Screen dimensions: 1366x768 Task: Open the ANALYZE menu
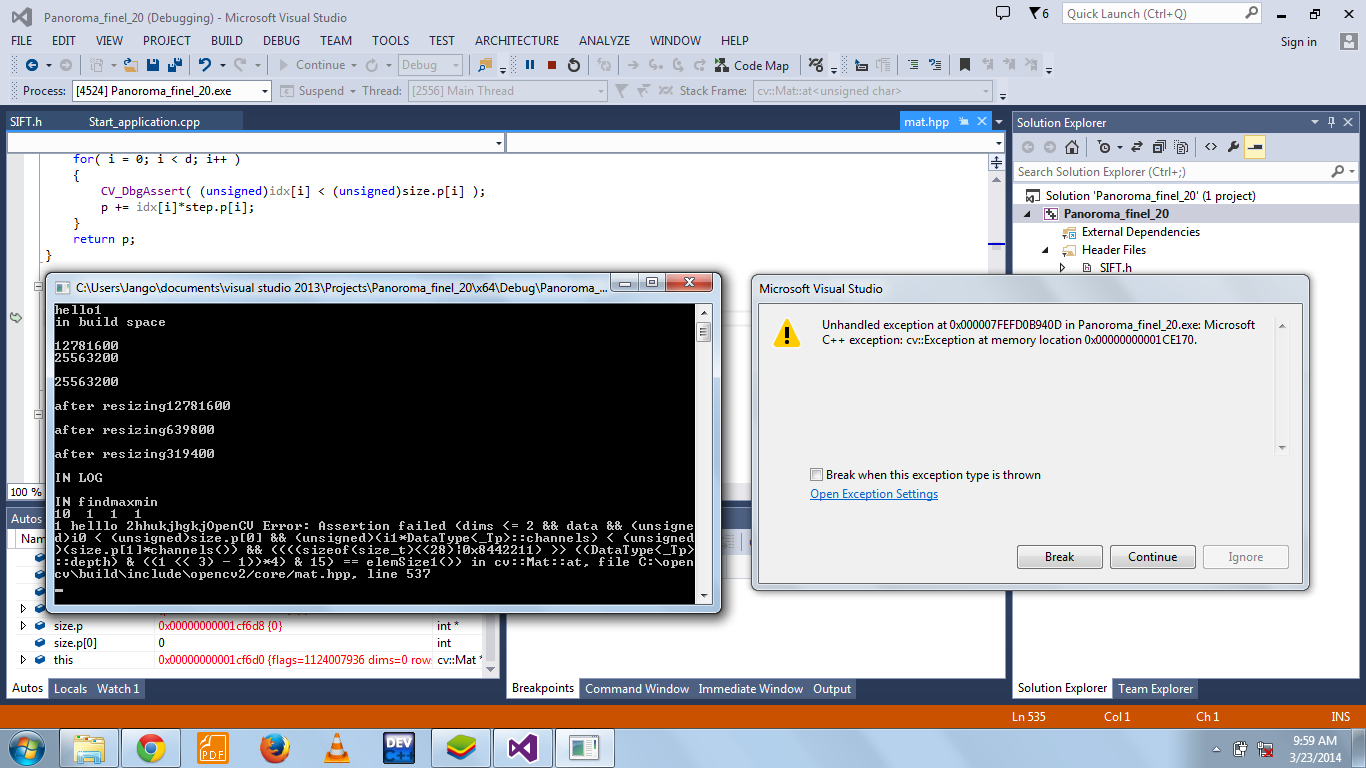(604, 41)
